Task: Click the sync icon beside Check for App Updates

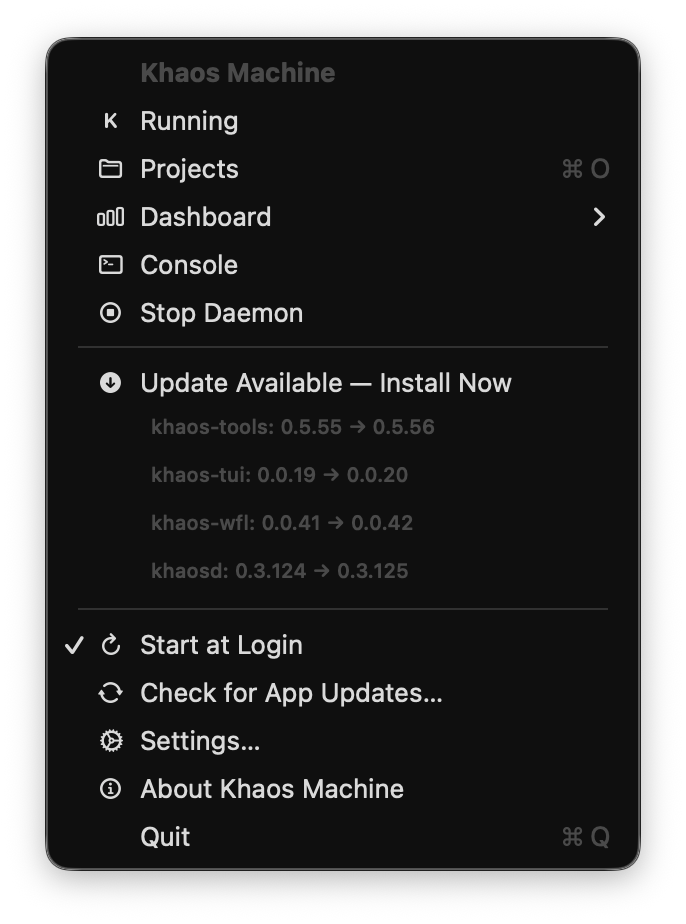Action: [x=110, y=693]
